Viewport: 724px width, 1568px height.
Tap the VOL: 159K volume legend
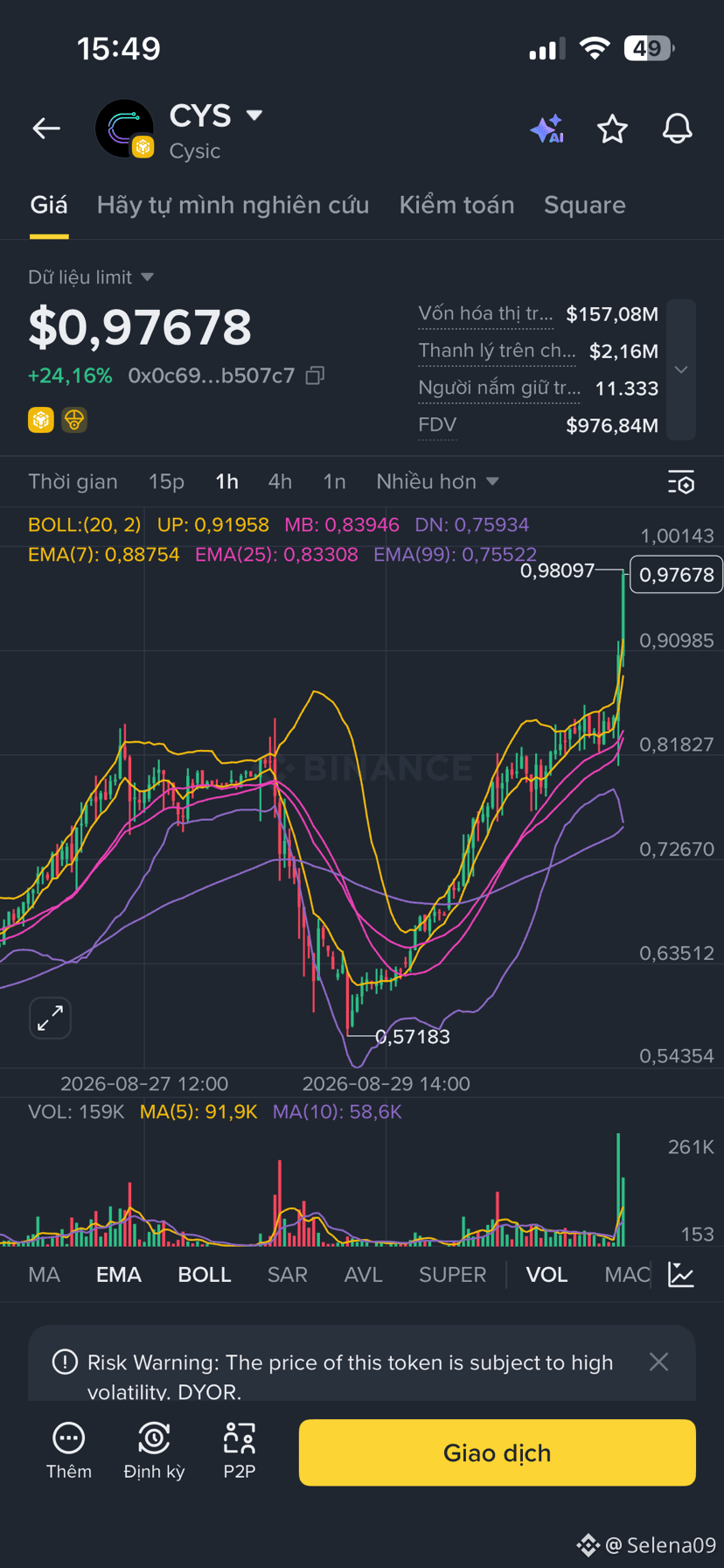tap(76, 1111)
